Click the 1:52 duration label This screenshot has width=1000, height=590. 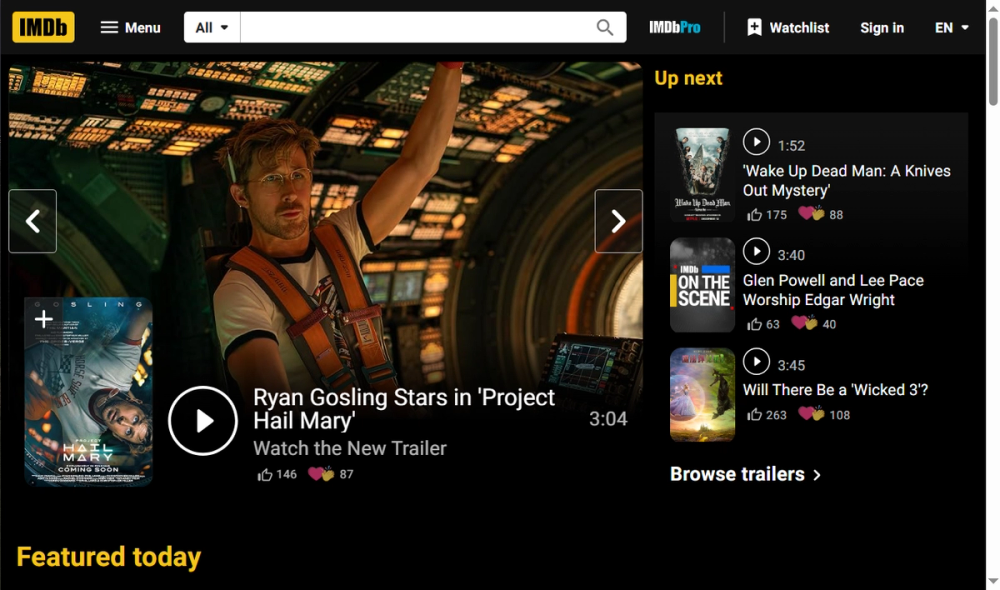coord(791,146)
